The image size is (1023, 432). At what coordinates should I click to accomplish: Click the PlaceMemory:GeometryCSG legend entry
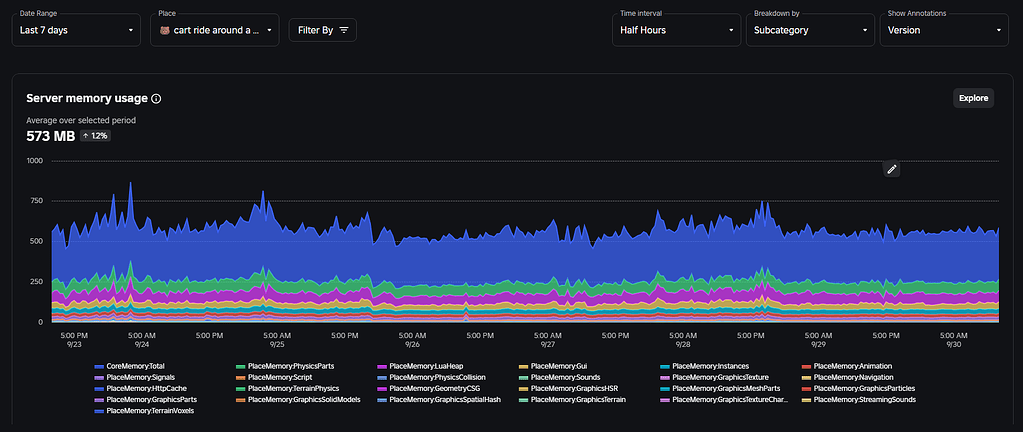pyautogui.click(x=430, y=388)
